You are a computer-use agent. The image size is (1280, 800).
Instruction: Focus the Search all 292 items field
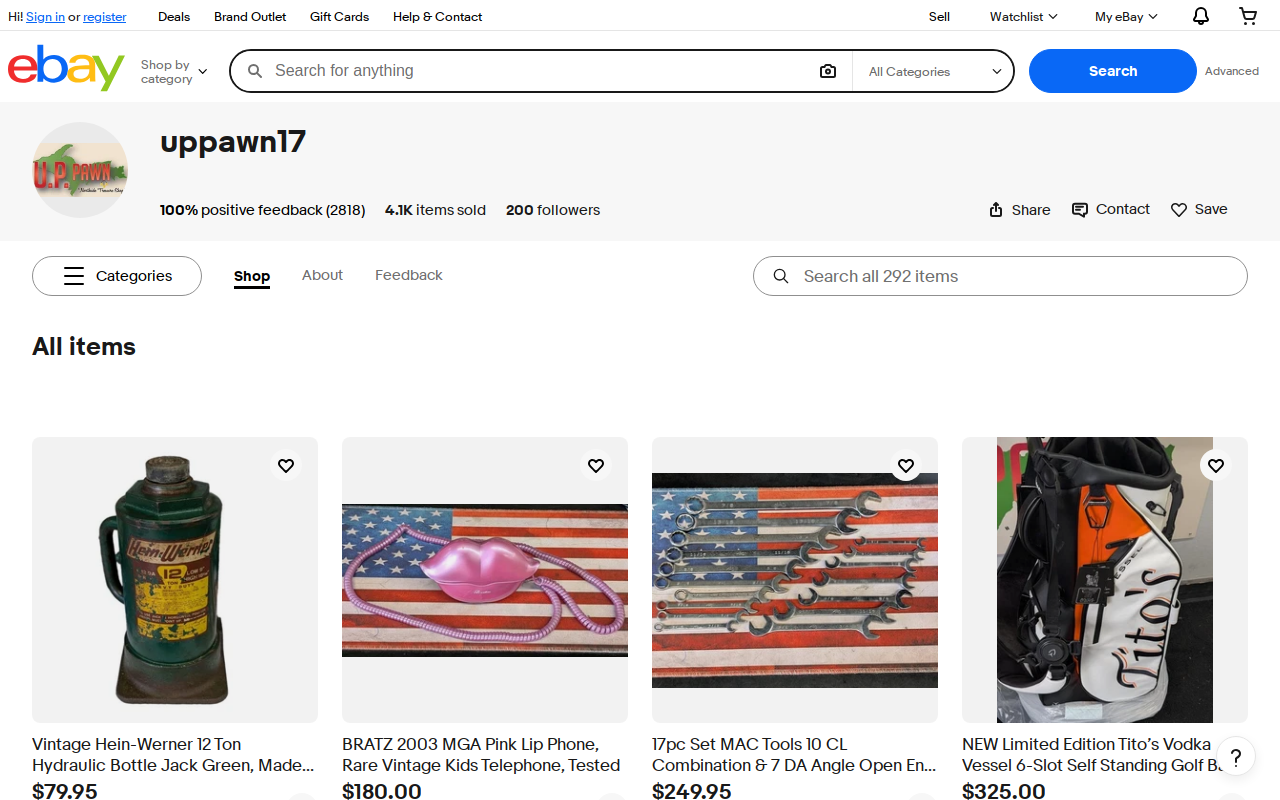[x=1000, y=276]
